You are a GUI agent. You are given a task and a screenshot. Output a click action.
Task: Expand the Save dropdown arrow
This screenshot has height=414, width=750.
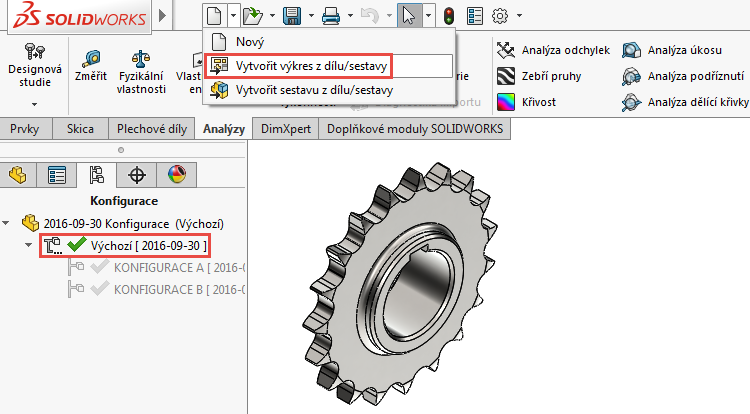311,16
